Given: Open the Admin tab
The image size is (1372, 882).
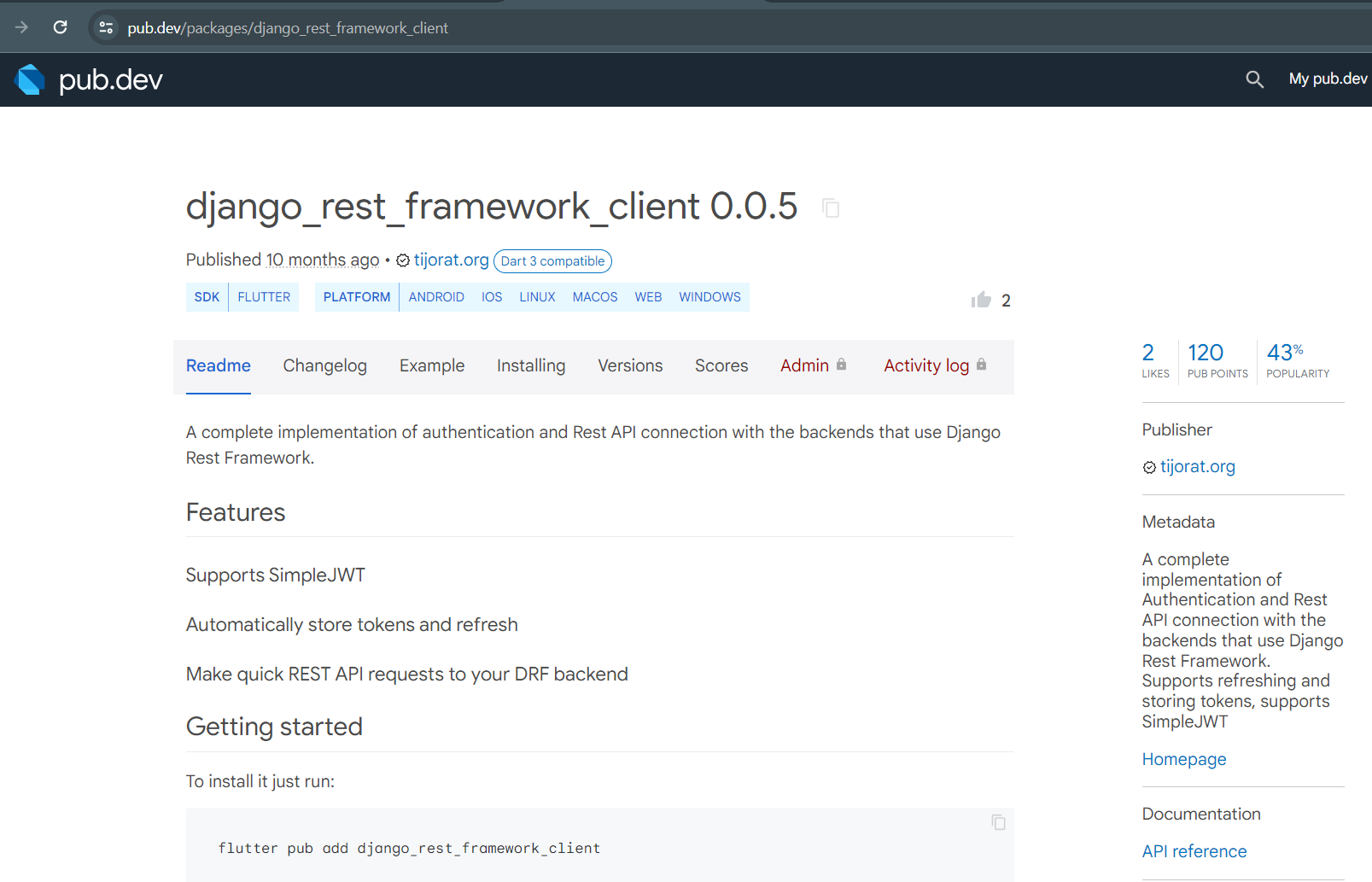Looking at the screenshot, I should pyautogui.click(x=804, y=365).
